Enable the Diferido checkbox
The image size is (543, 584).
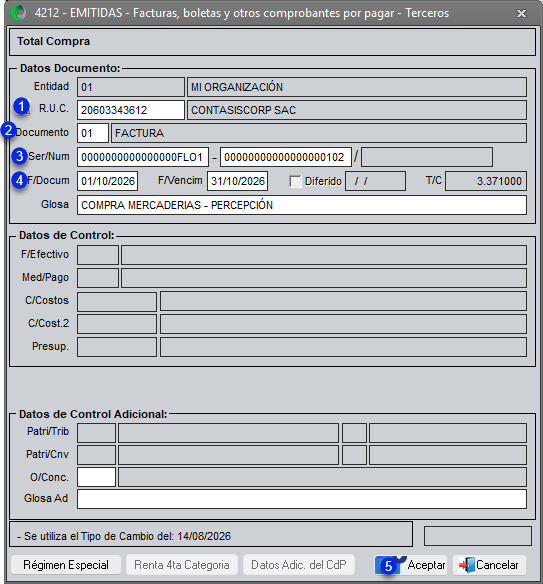click(295, 181)
